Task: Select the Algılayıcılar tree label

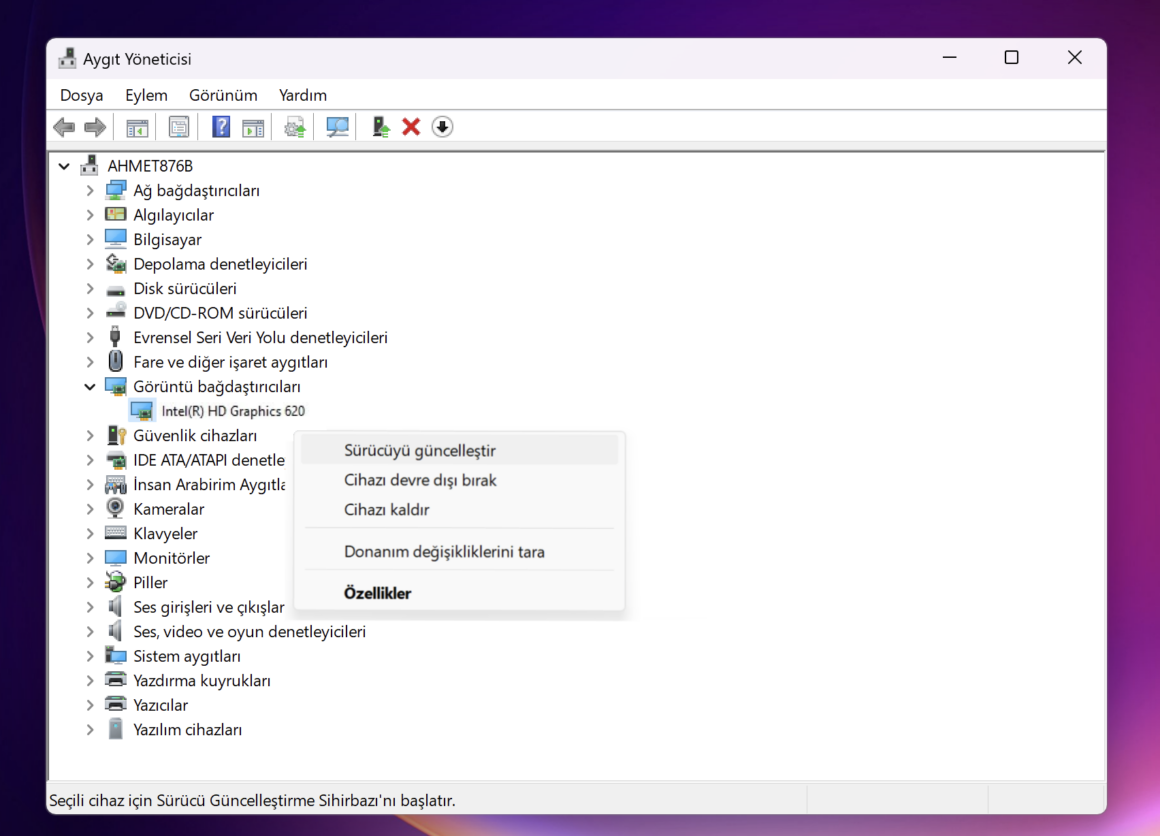Action: coord(173,215)
